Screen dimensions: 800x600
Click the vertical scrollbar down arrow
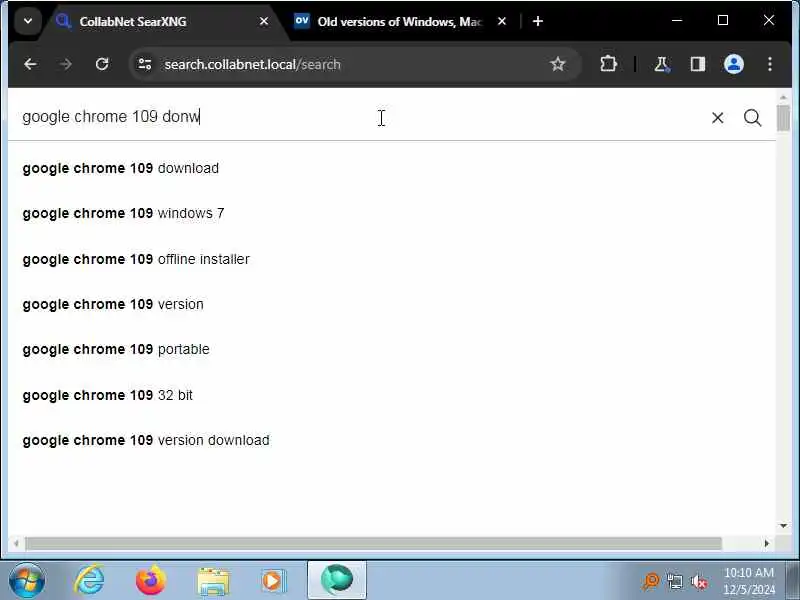[x=784, y=526]
